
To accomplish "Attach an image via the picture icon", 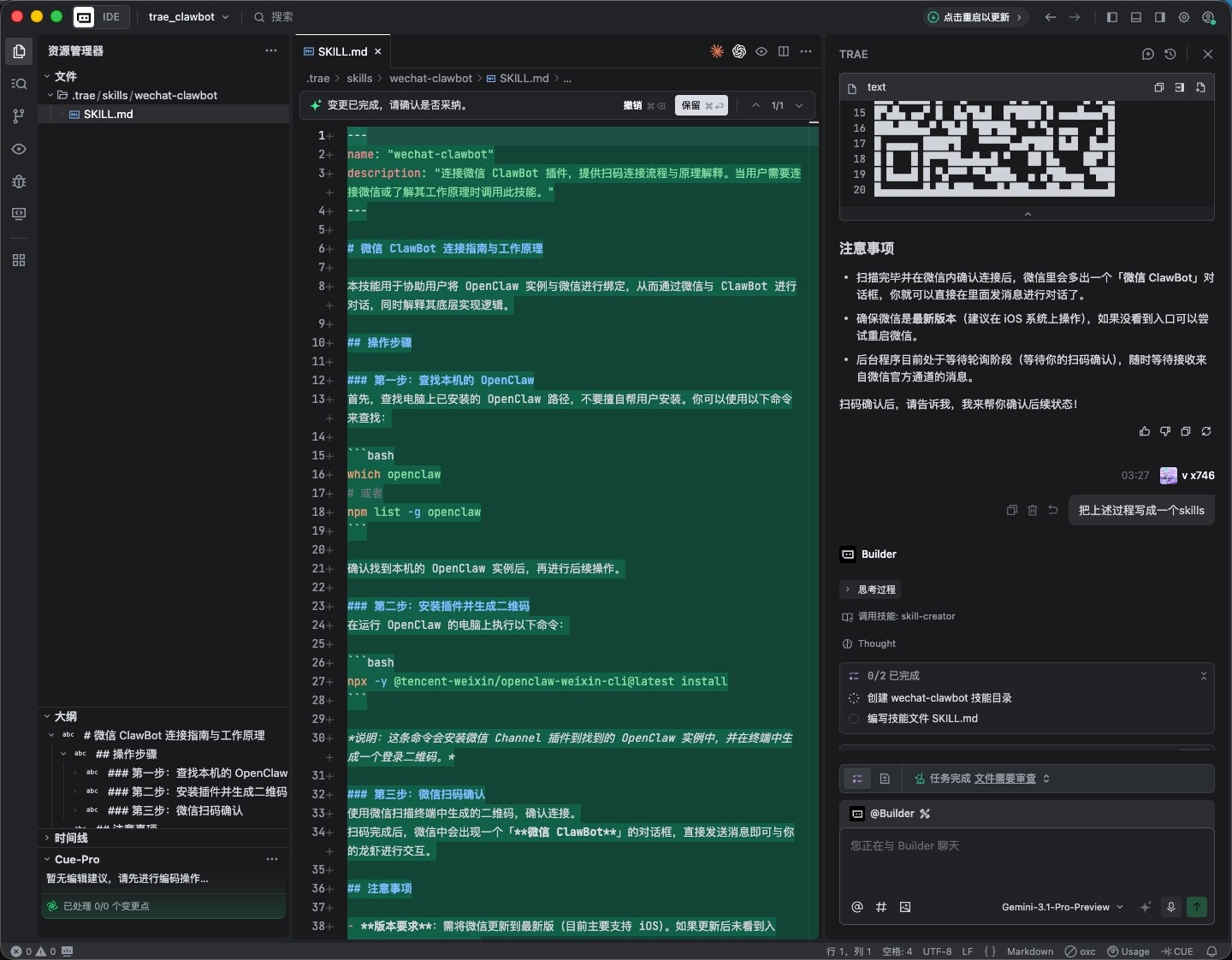I will pyautogui.click(x=905, y=907).
